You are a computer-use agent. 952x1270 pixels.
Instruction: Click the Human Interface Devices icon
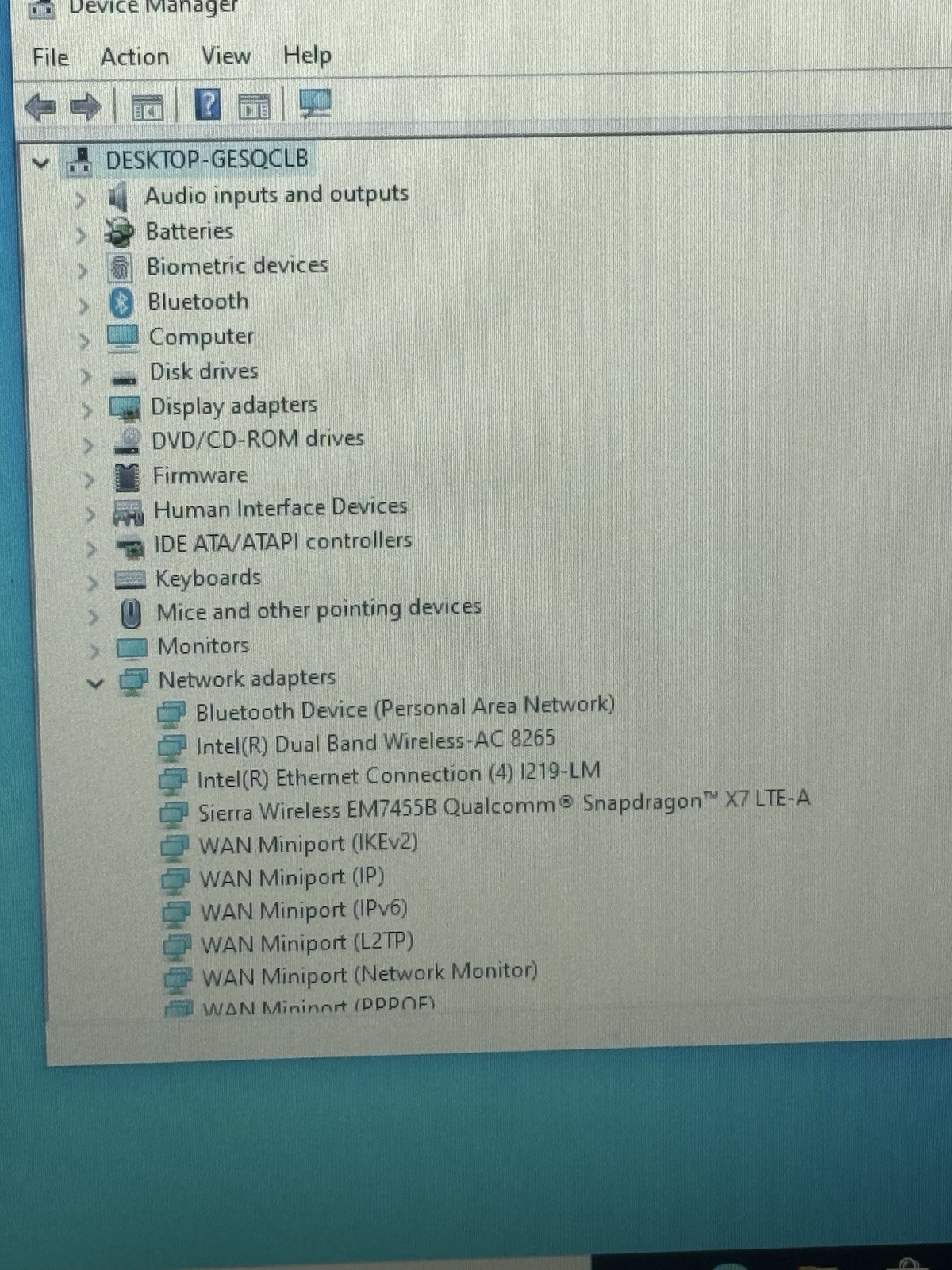pyautogui.click(x=129, y=513)
